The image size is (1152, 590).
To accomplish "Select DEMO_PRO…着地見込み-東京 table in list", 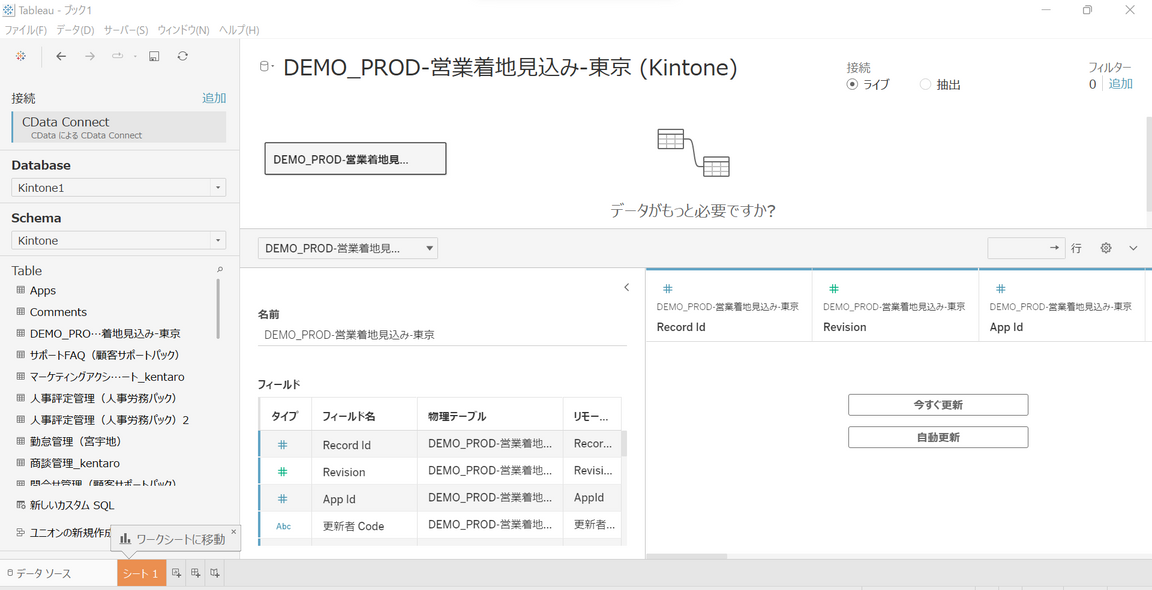I will (x=105, y=333).
